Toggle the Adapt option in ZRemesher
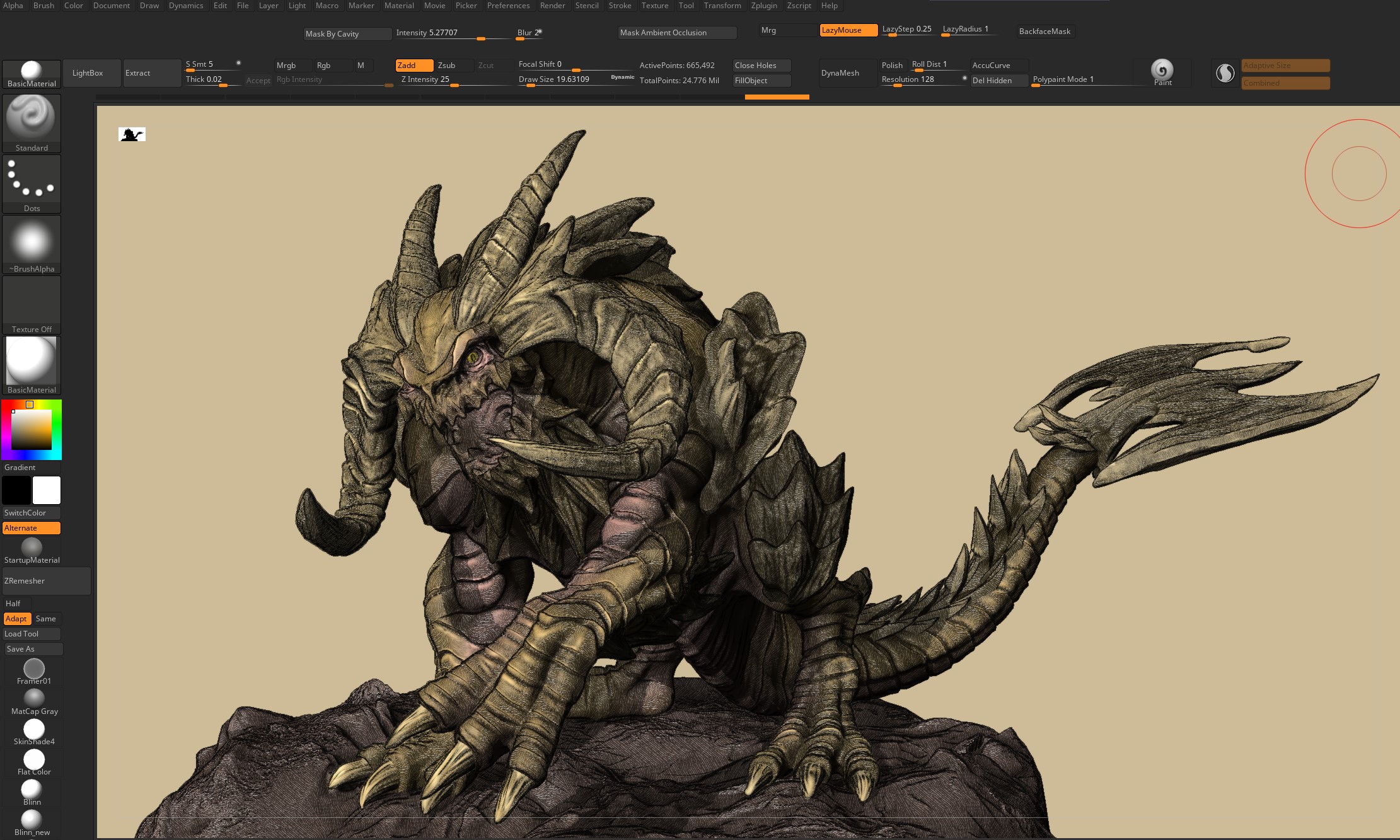1400x840 pixels. 17,619
